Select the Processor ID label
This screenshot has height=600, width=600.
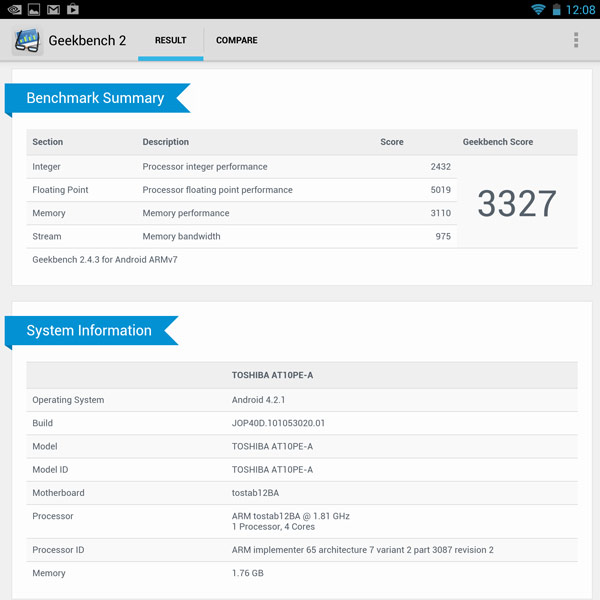[x=58, y=550]
